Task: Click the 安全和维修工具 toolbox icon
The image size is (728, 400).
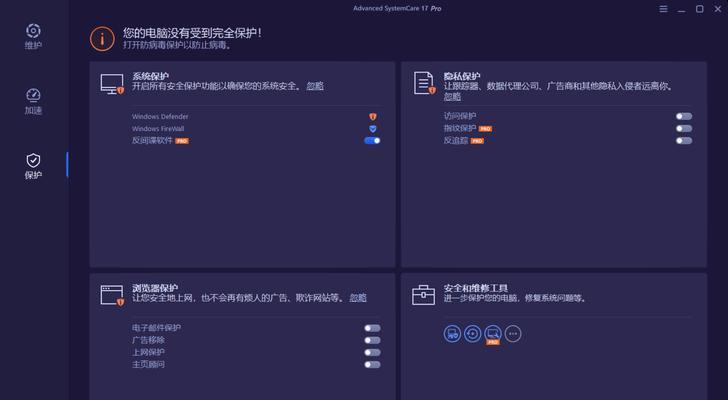Action: pyautogui.click(x=423, y=295)
